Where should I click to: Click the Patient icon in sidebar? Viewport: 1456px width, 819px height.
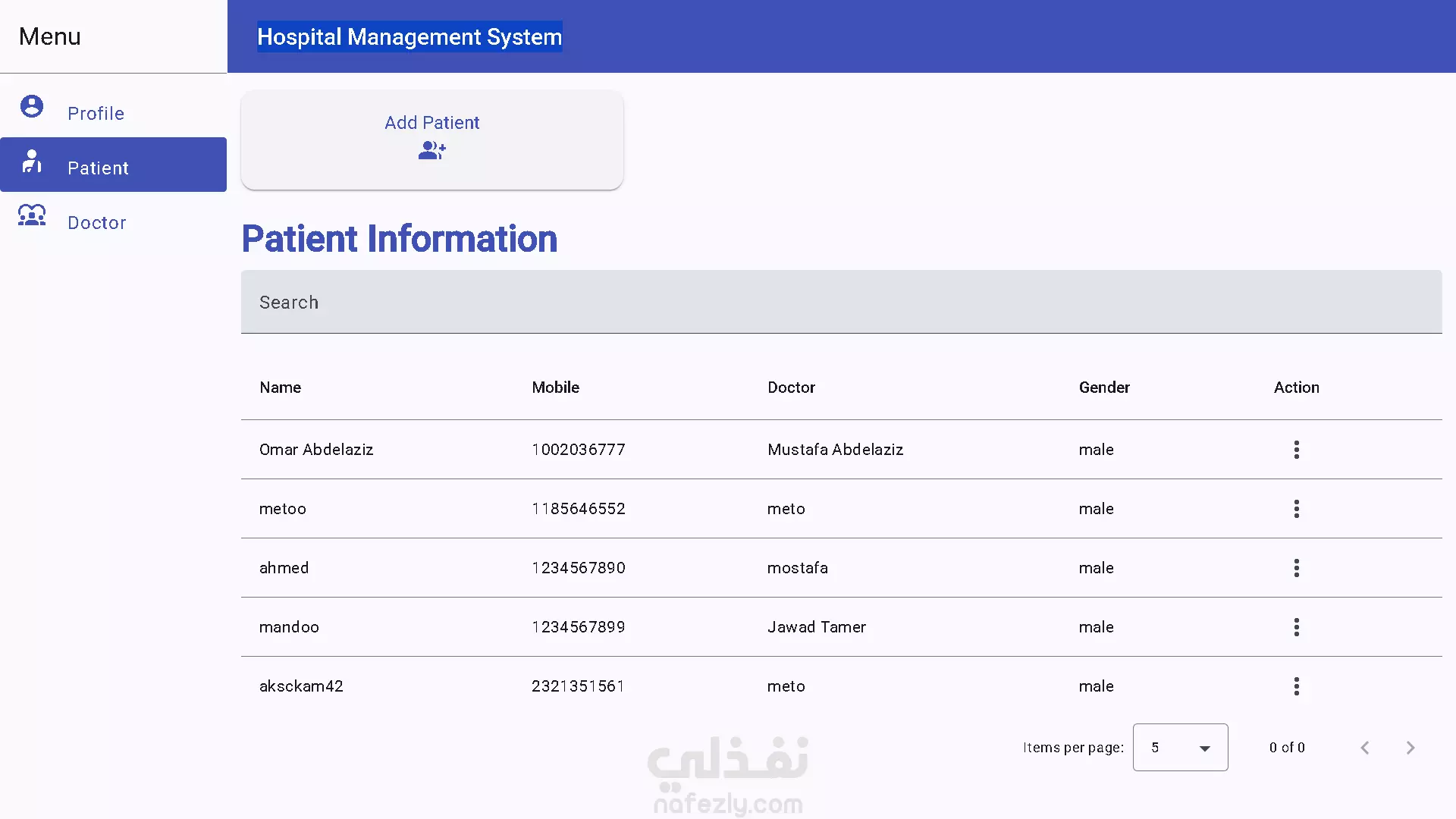[32, 161]
